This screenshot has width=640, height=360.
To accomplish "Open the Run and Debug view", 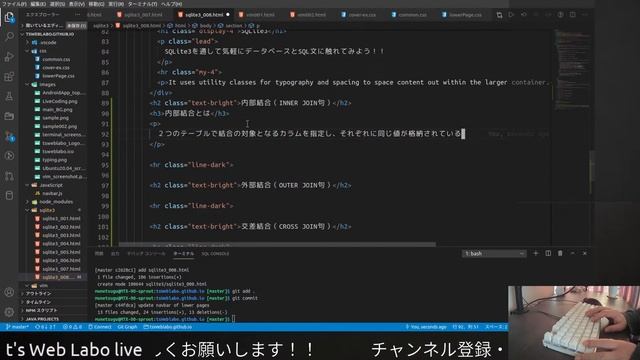I will tap(9, 57).
